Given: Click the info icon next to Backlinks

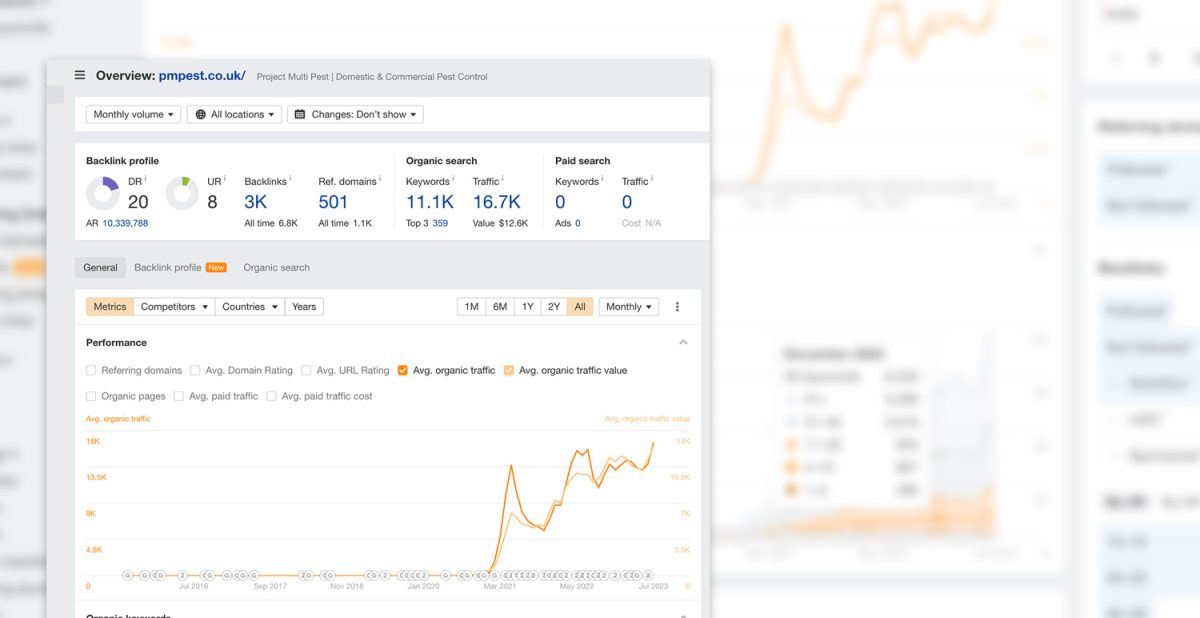Looking at the screenshot, I should click(x=290, y=179).
